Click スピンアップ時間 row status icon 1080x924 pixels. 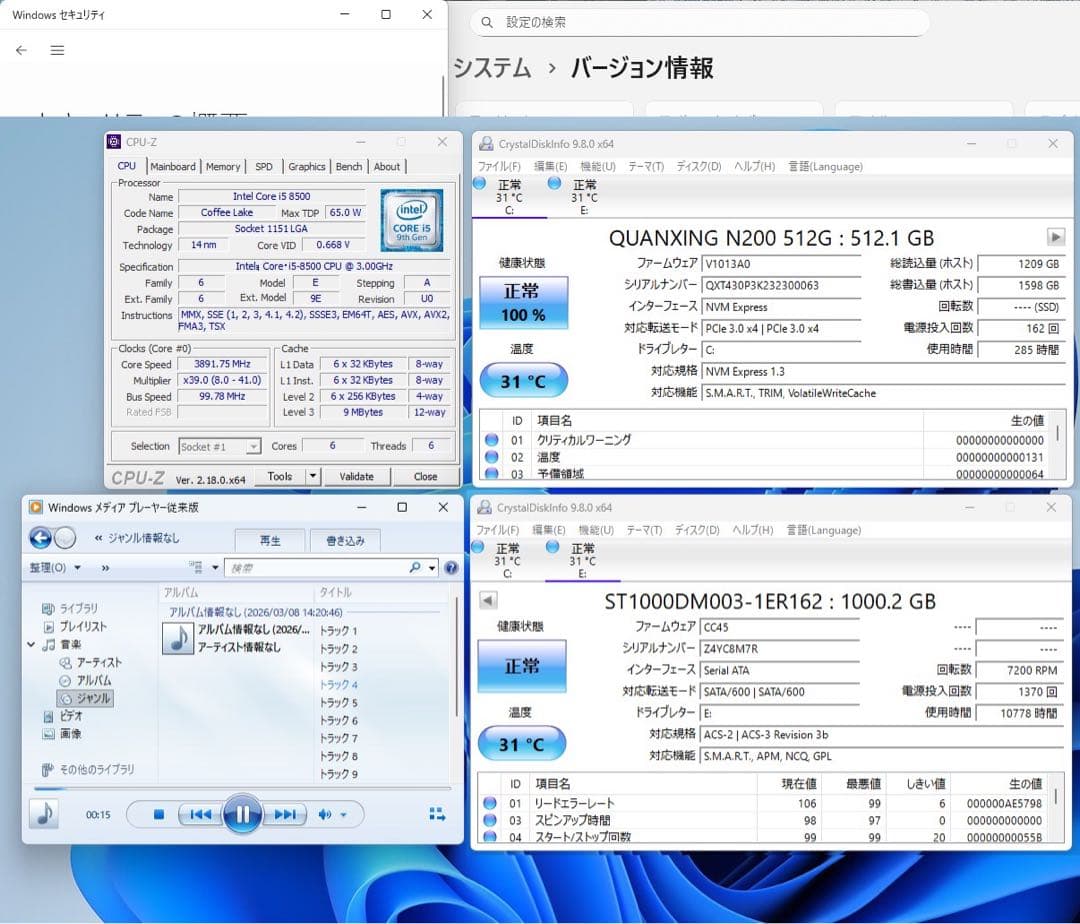[x=490, y=820]
